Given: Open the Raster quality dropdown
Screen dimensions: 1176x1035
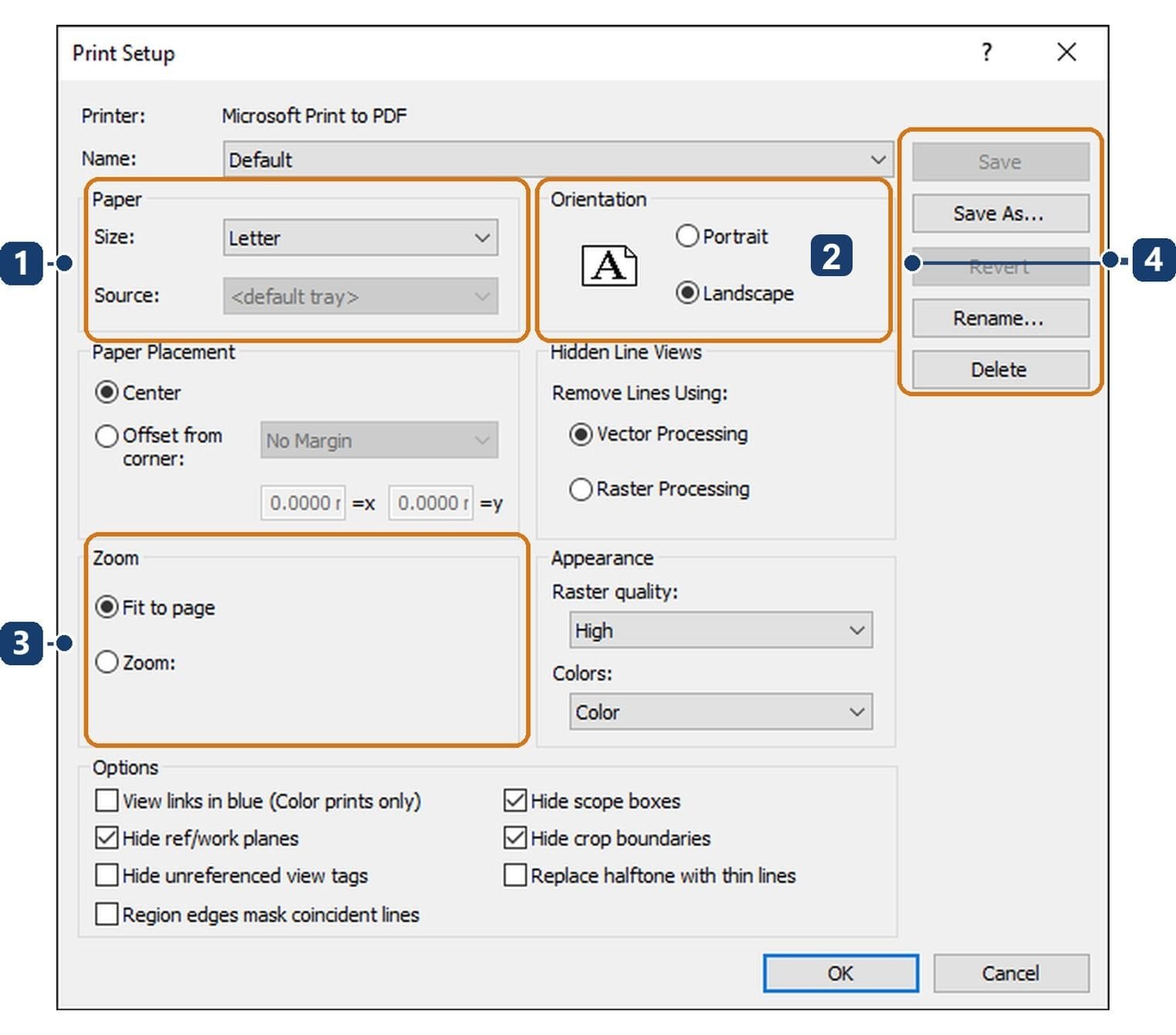Looking at the screenshot, I should pyautogui.click(x=721, y=630).
